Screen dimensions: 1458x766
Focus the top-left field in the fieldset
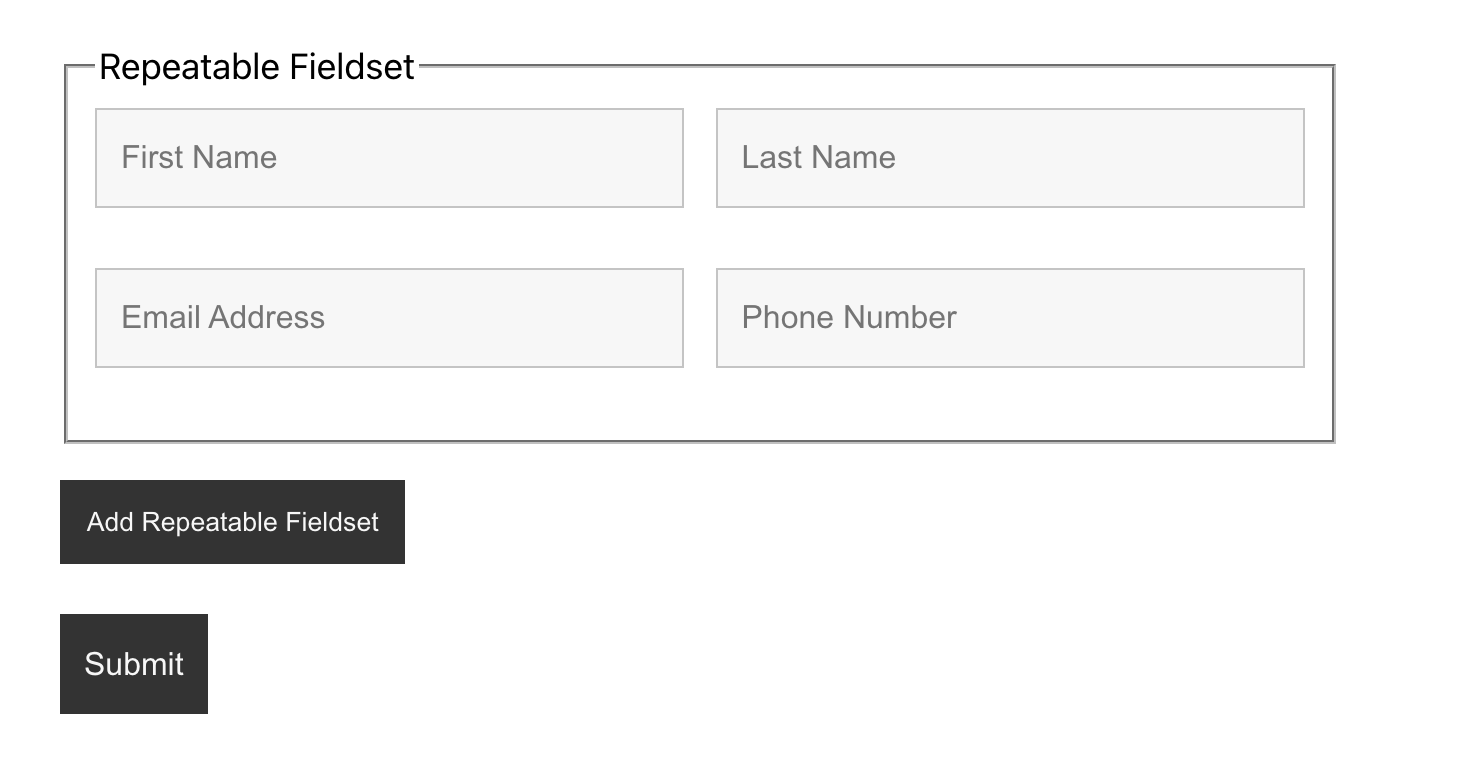389,158
